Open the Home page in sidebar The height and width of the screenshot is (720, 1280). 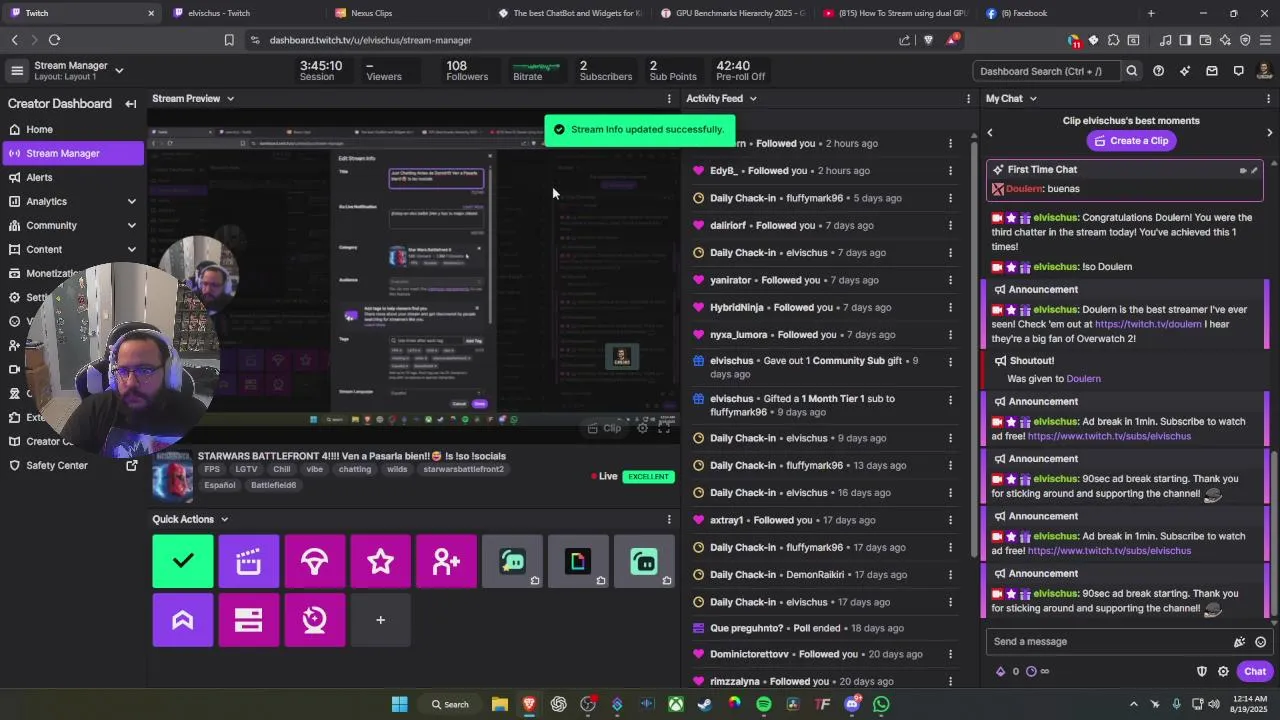coord(39,129)
